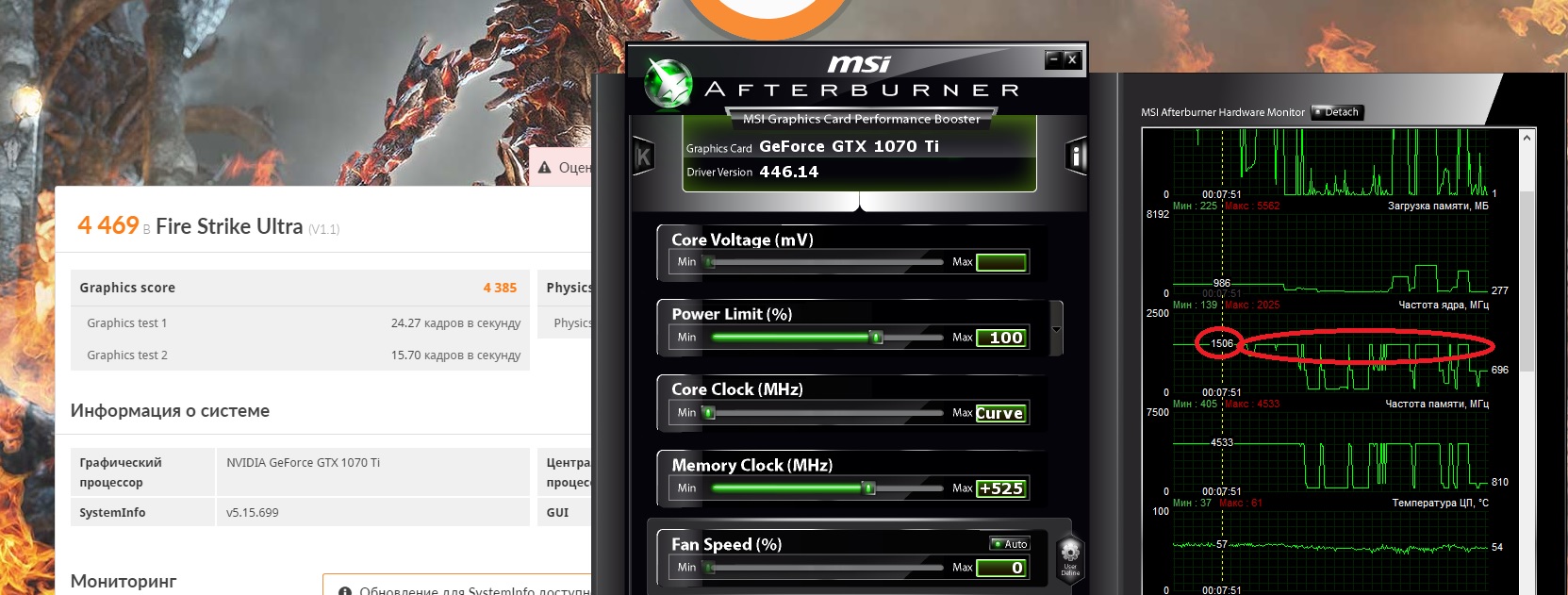Click the Graphics score header row

tap(300, 288)
